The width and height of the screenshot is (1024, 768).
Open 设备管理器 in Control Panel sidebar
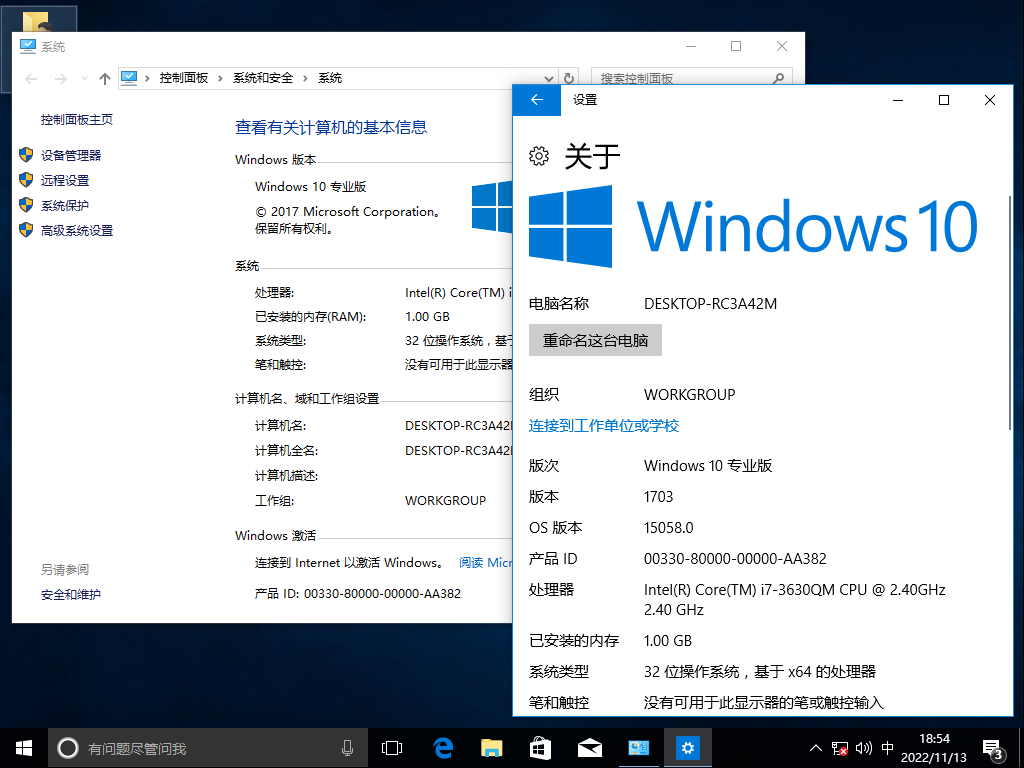[x=71, y=155]
